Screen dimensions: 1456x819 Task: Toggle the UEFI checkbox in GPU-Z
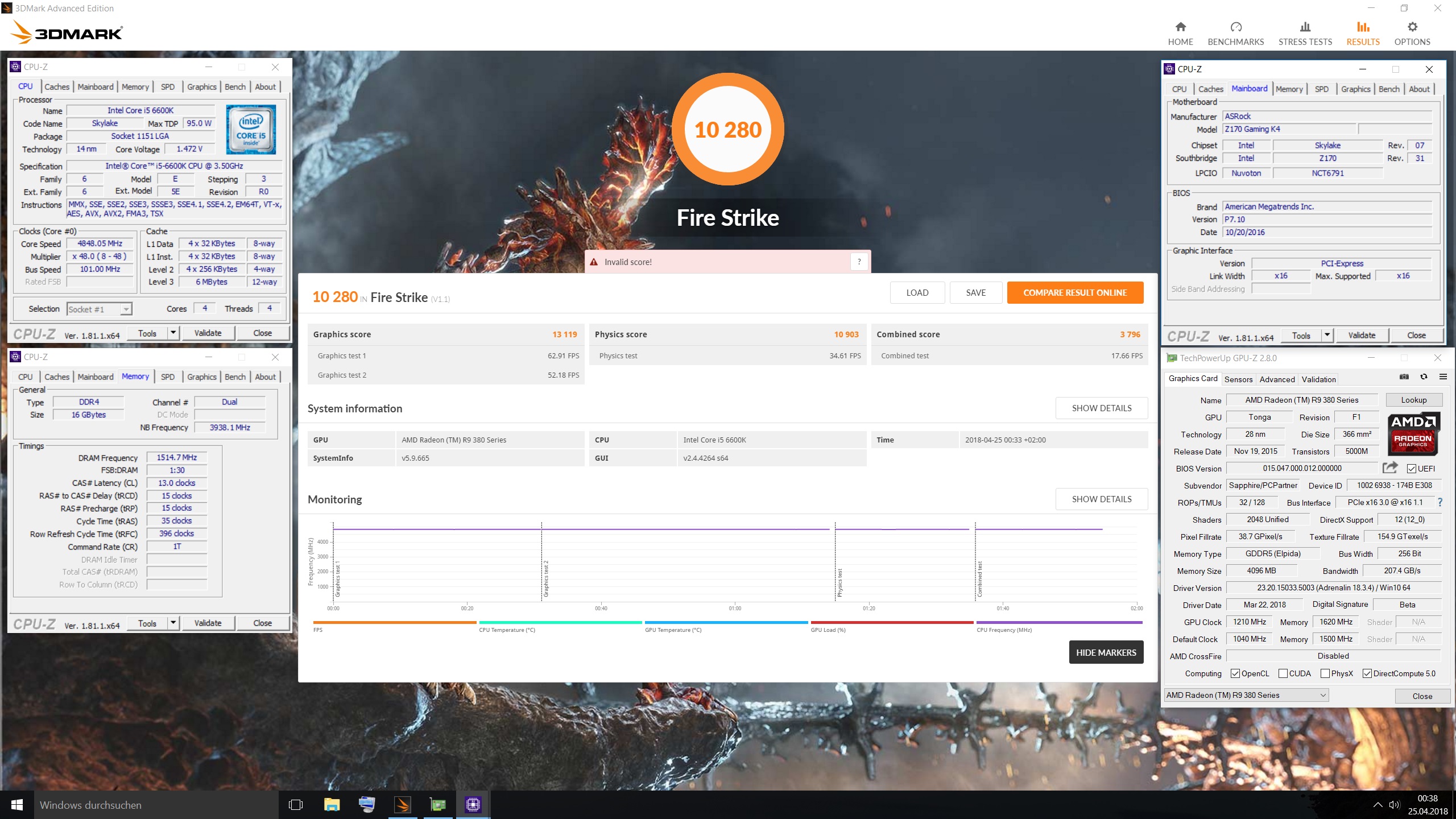pyautogui.click(x=1412, y=469)
